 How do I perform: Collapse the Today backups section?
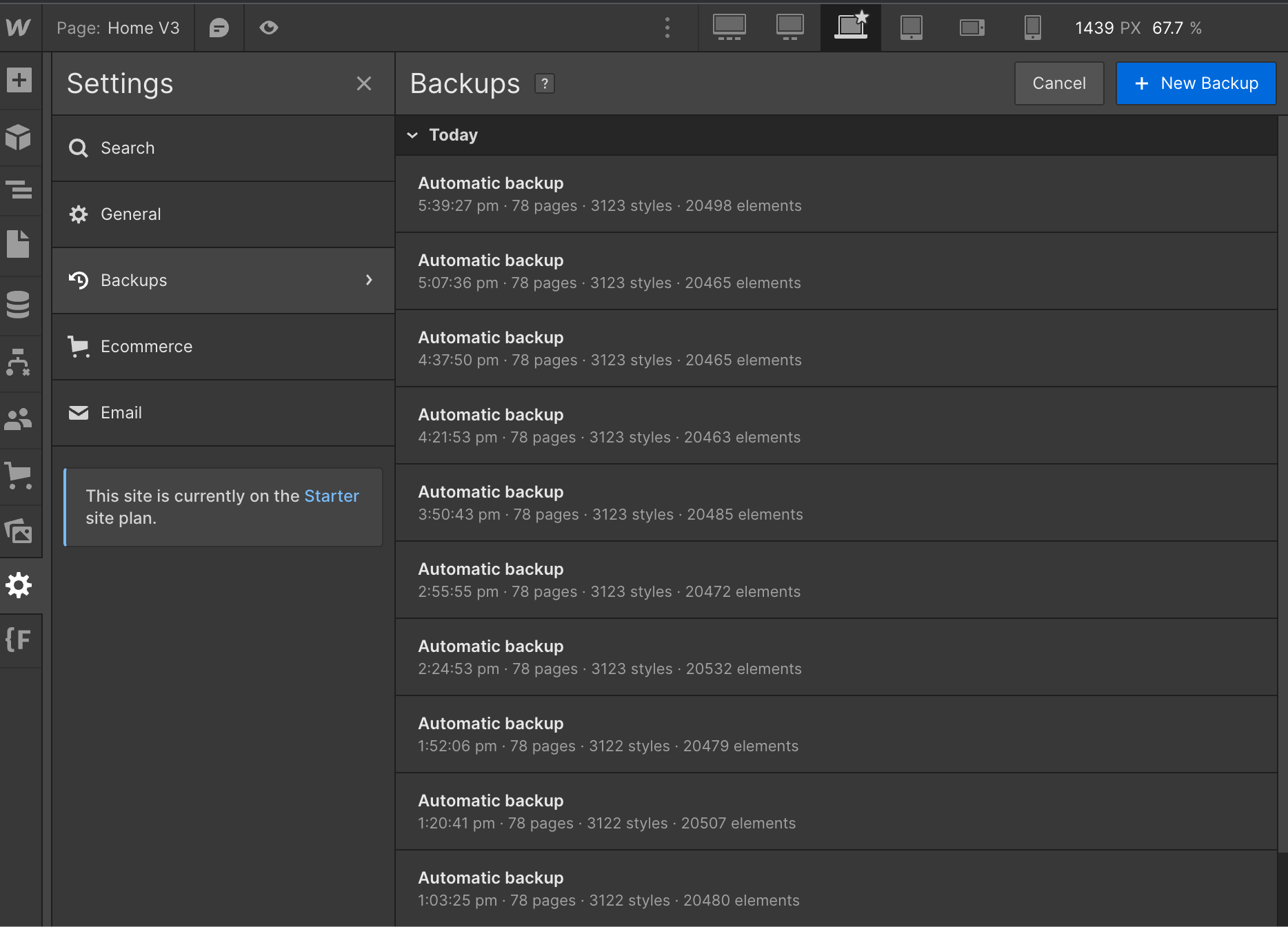tap(412, 135)
